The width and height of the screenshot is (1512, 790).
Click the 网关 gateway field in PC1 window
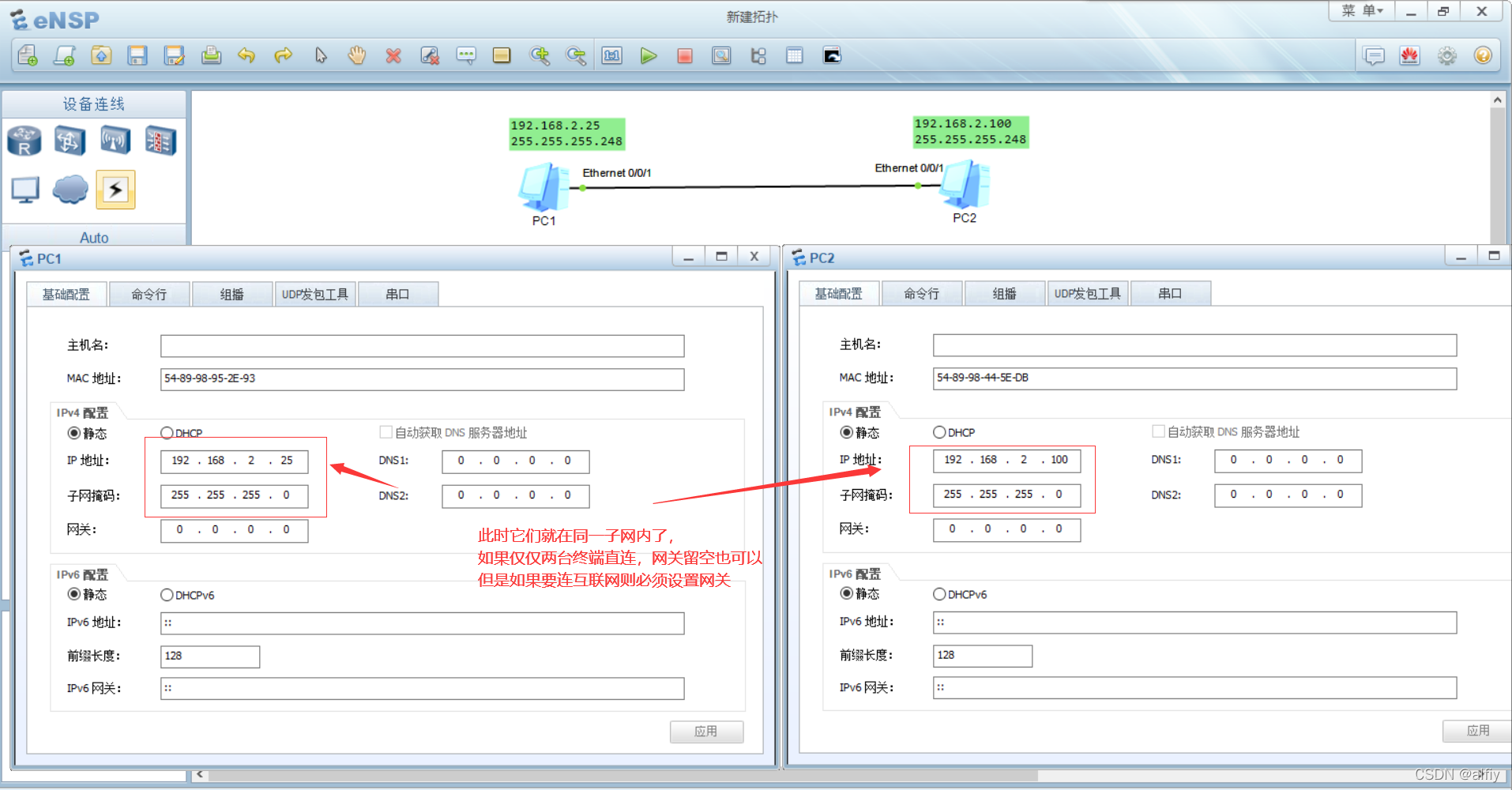pos(234,530)
